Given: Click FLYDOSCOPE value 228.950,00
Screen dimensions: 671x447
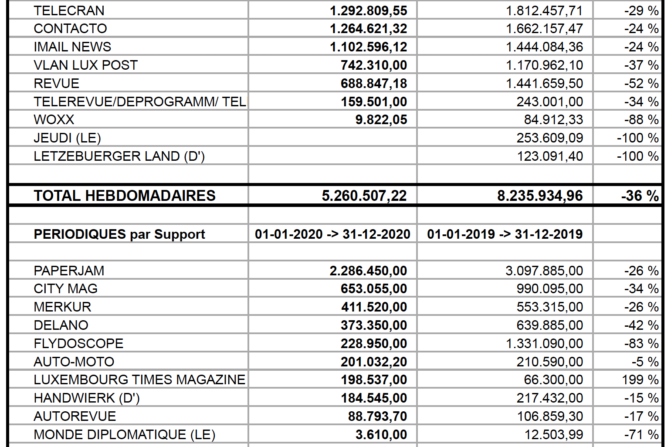Looking at the screenshot, I should (374, 343).
